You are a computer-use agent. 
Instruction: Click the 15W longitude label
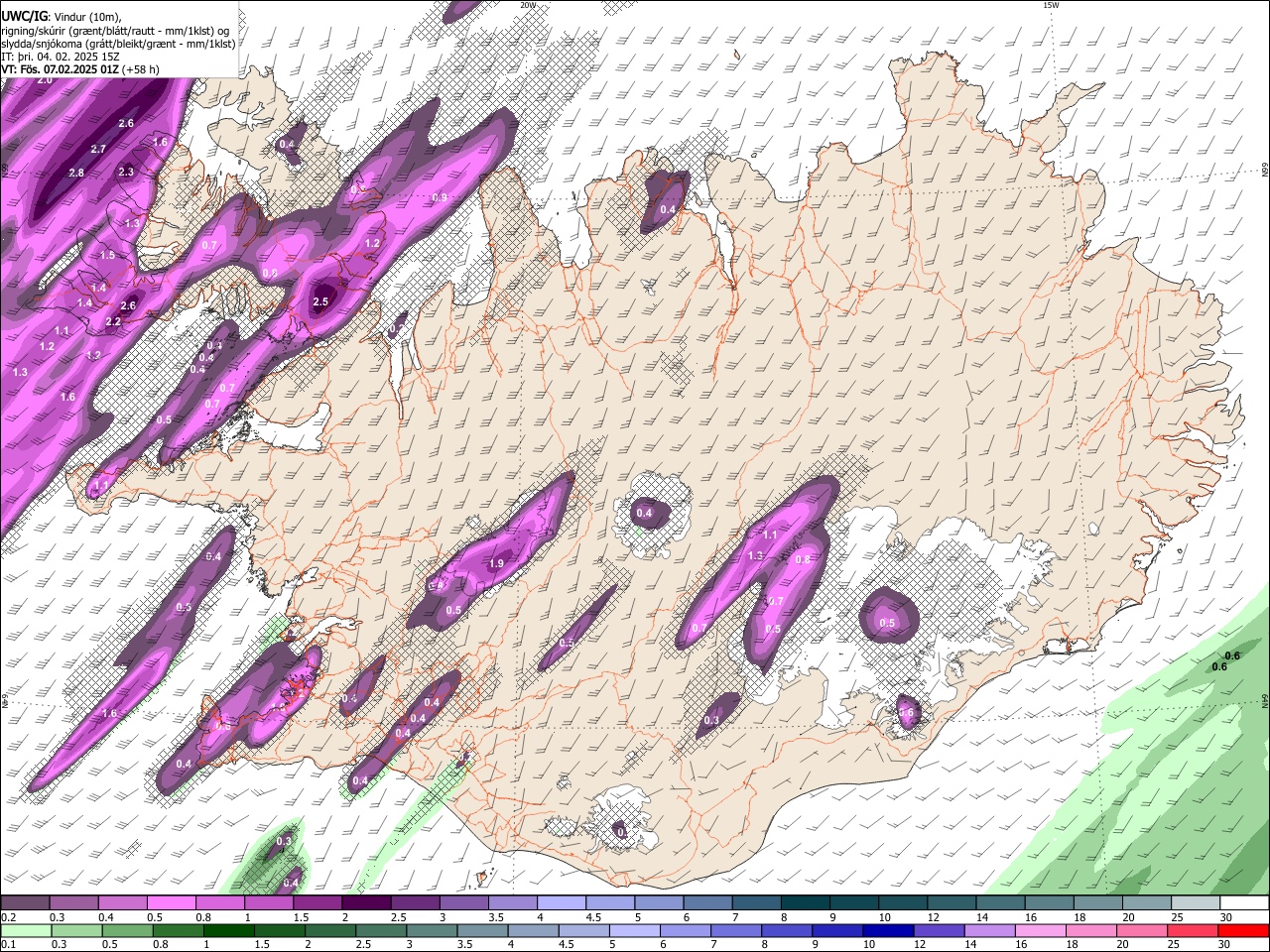pyautogui.click(x=1050, y=5)
